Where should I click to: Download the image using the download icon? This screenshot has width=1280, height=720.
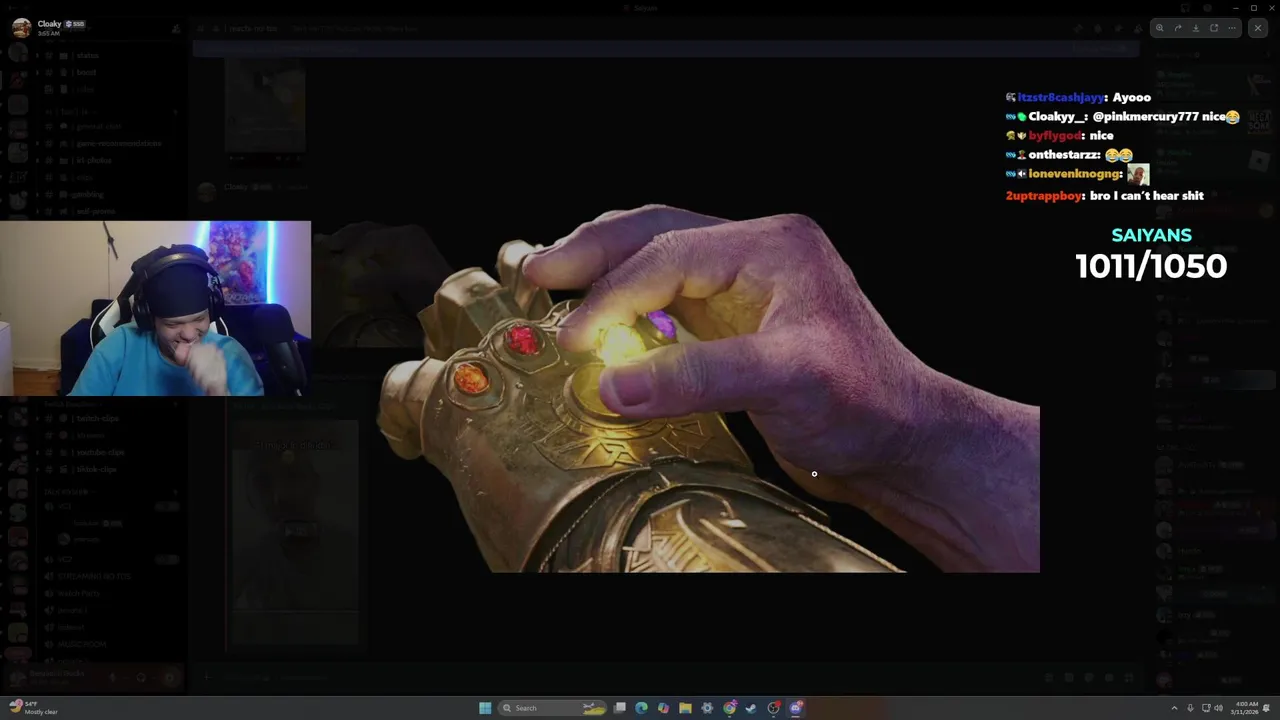tap(1196, 28)
